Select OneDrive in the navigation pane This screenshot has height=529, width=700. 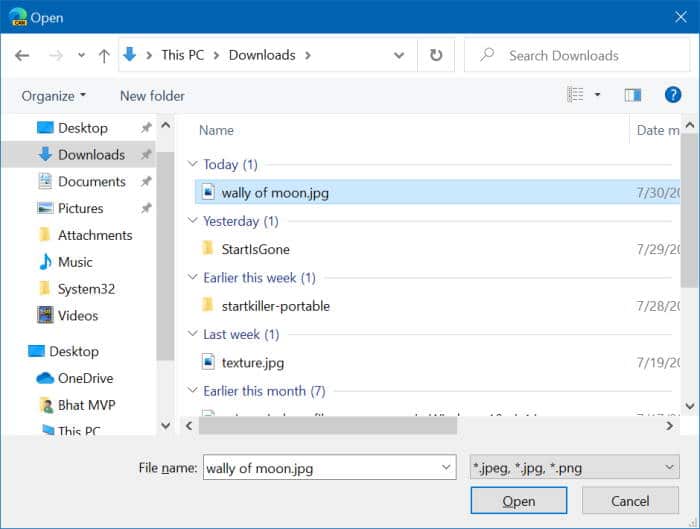click(85, 378)
